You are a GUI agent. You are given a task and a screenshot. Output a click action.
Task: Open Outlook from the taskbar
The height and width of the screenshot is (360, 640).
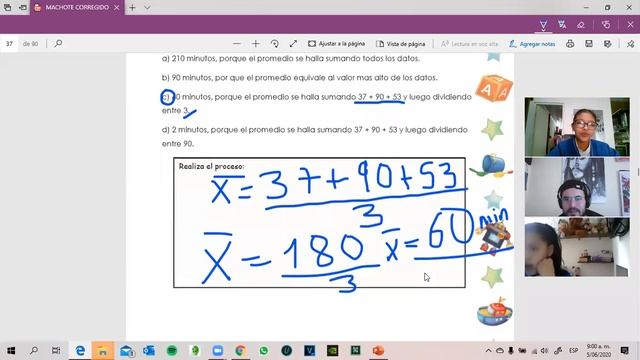coord(149,351)
